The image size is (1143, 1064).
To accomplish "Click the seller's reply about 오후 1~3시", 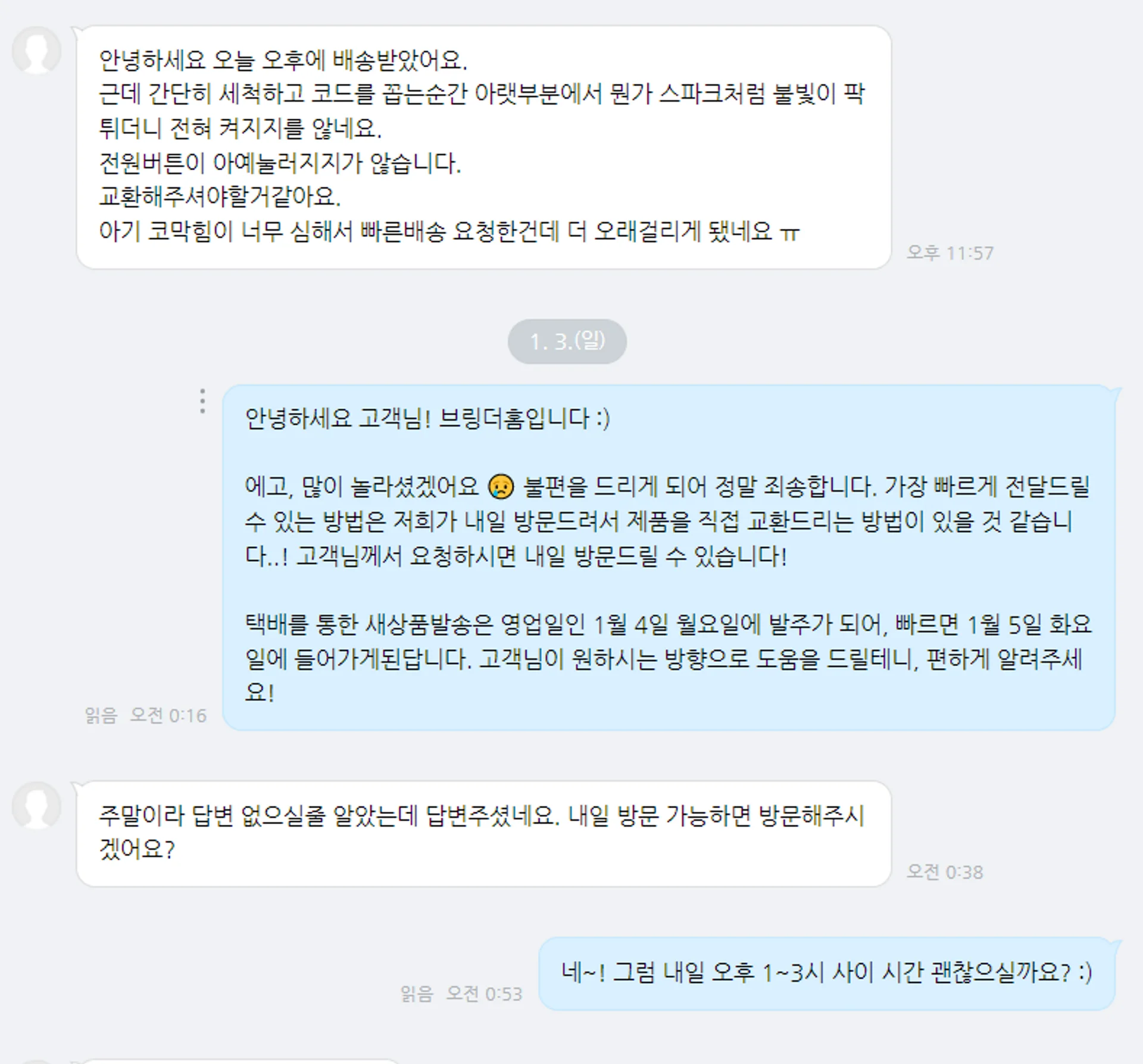I will pyautogui.click(x=827, y=974).
